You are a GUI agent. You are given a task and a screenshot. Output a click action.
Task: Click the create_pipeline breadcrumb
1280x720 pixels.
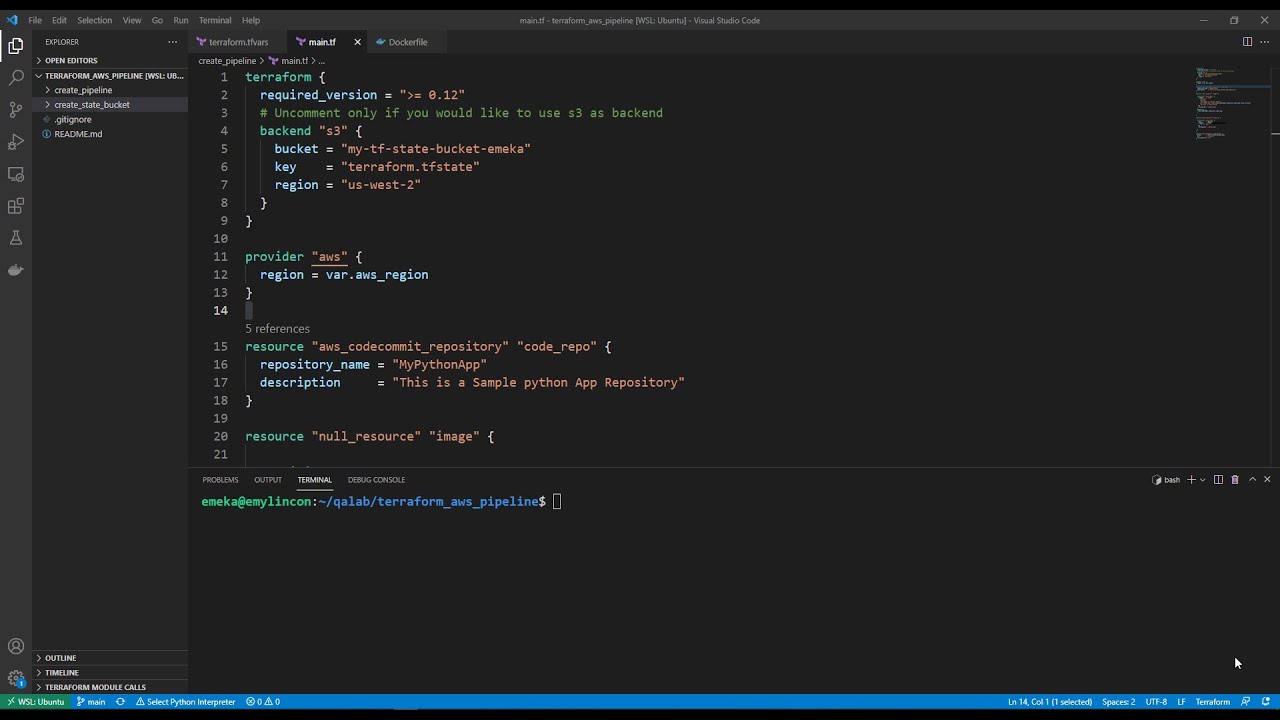[x=227, y=61]
